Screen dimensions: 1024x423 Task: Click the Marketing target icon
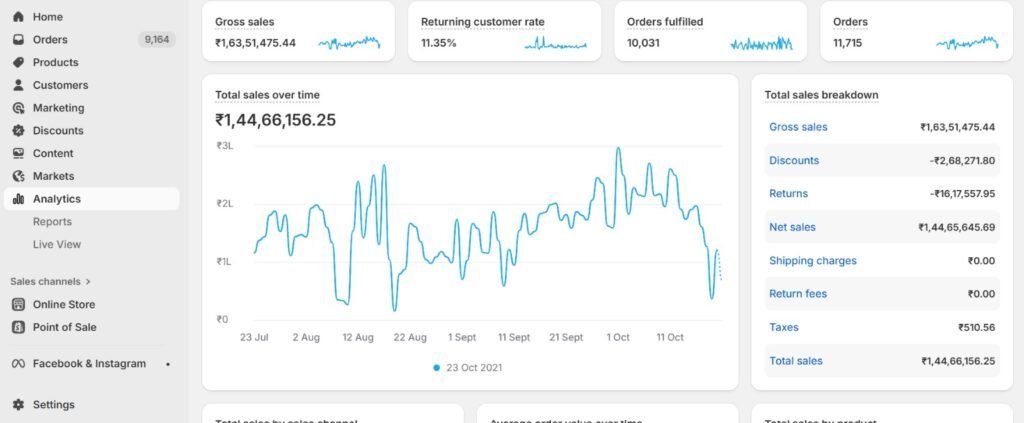pyautogui.click(x=18, y=108)
